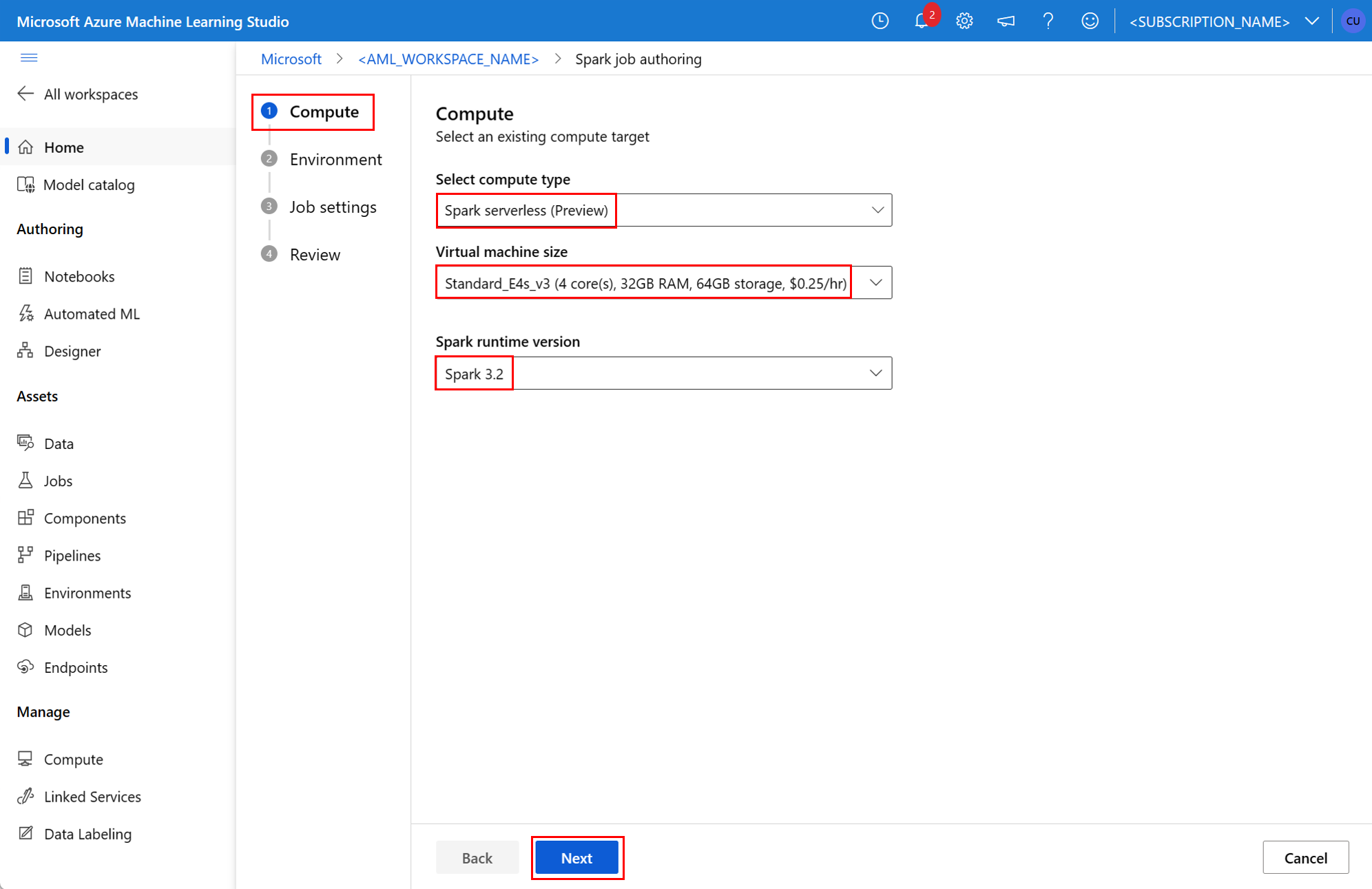The height and width of the screenshot is (889, 1372).
Task: Click the Pipelines icon
Action: click(27, 555)
